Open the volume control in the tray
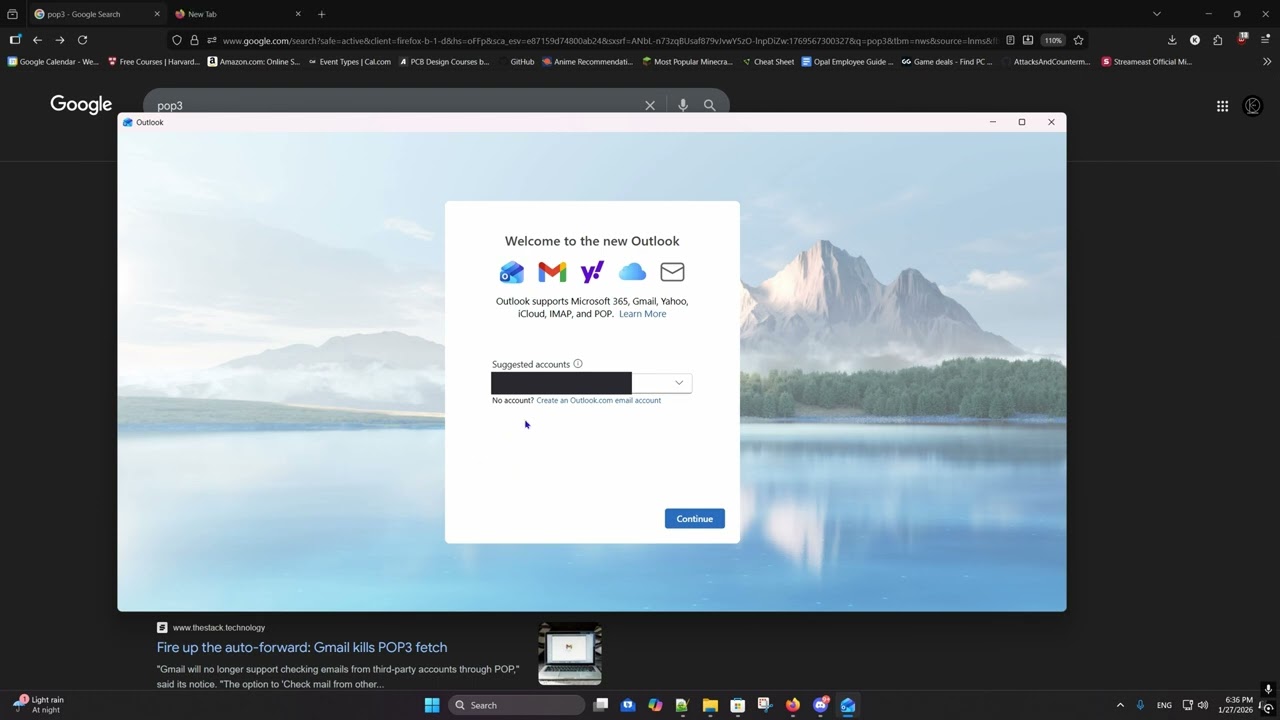This screenshot has width=1280, height=720. [x=1203, y=705]
